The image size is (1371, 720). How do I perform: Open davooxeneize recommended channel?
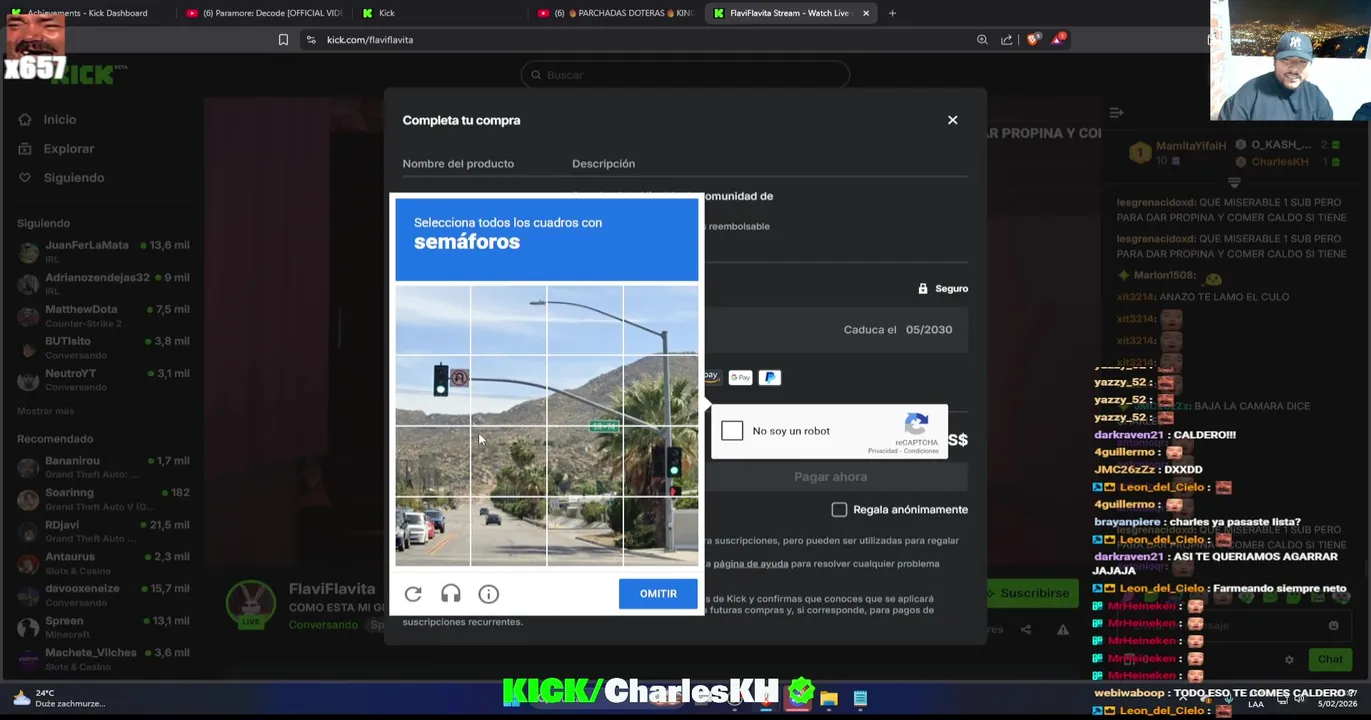(103, 594)
